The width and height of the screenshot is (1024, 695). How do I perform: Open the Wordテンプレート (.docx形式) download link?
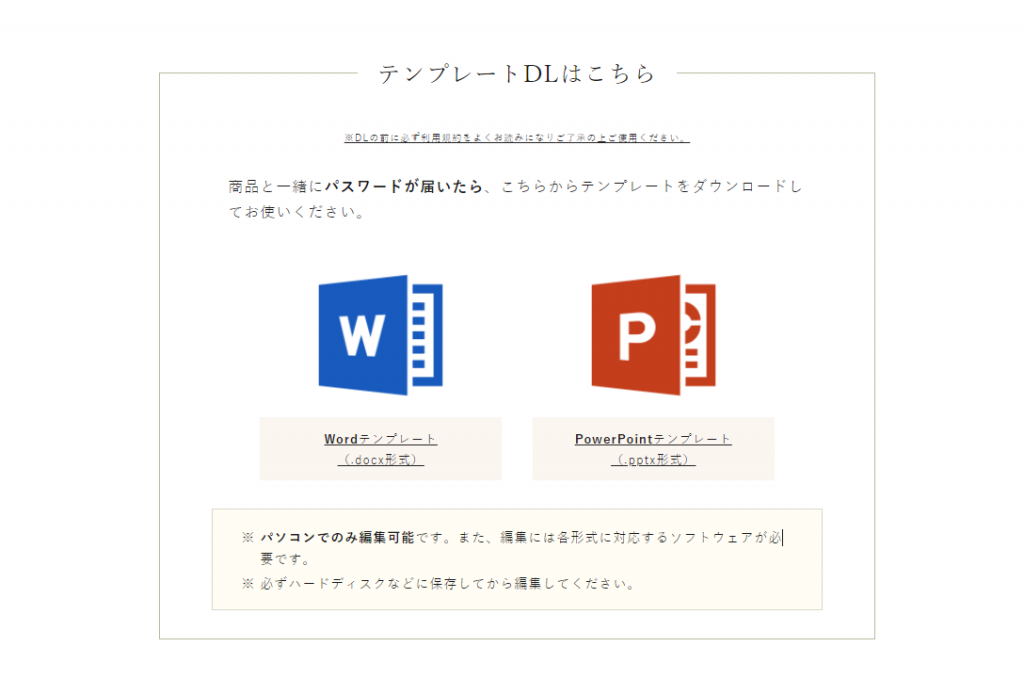click(x=380, y=438)
